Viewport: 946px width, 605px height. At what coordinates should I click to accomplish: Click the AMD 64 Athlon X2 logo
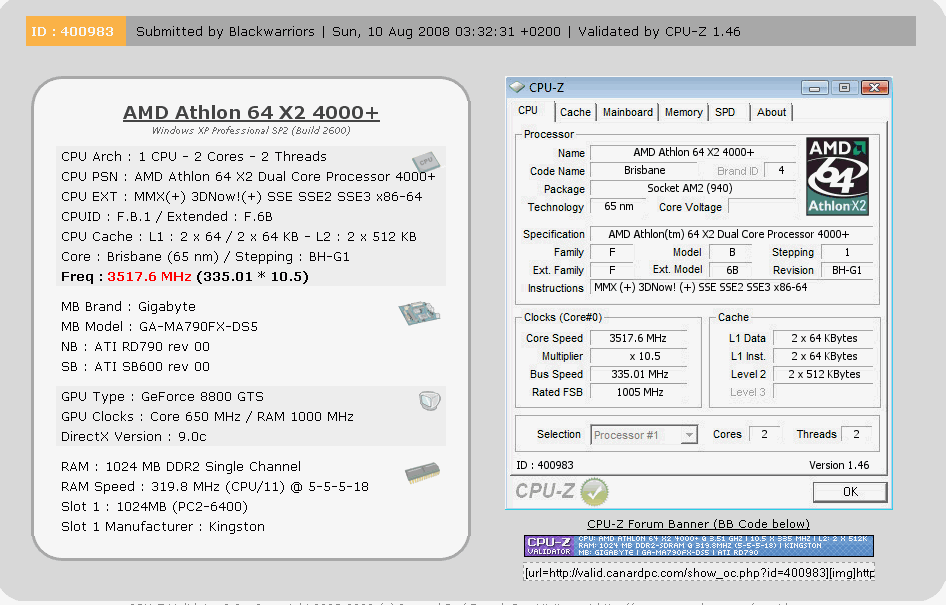pyautogui.click(x=837, y=176)
